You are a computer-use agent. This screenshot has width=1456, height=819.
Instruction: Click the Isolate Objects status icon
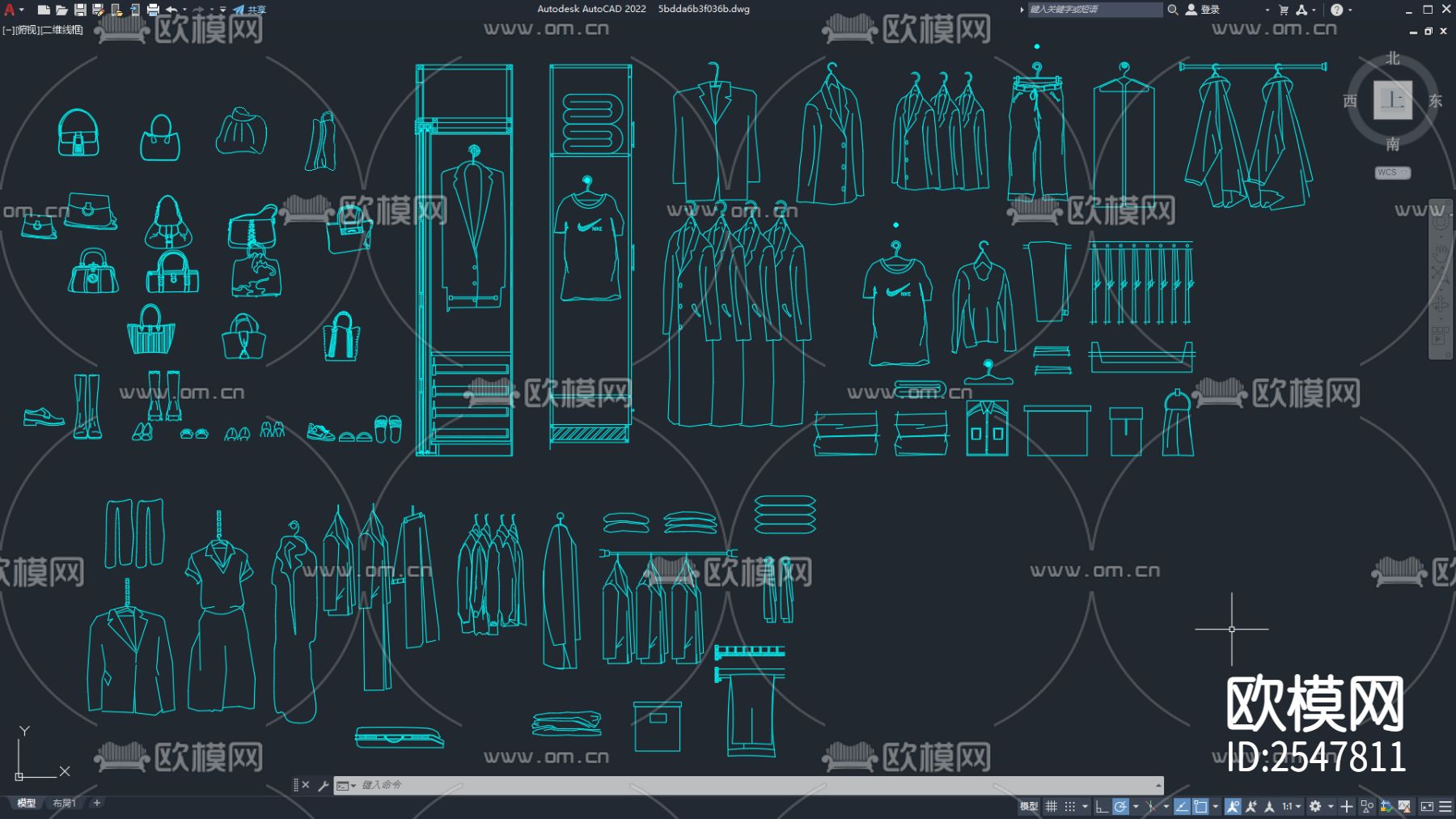click(1367, 806)
